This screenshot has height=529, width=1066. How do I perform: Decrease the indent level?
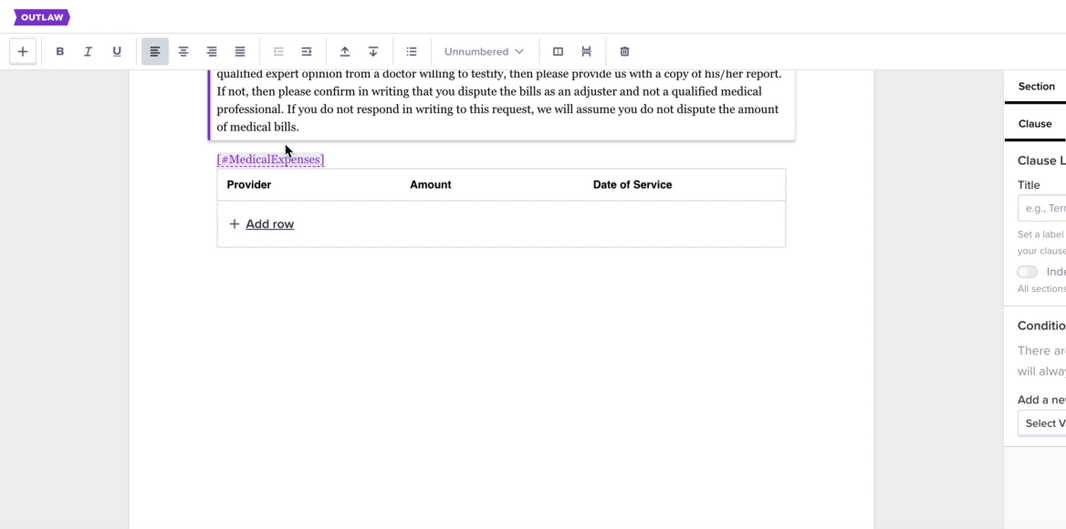tap(278, 52)
